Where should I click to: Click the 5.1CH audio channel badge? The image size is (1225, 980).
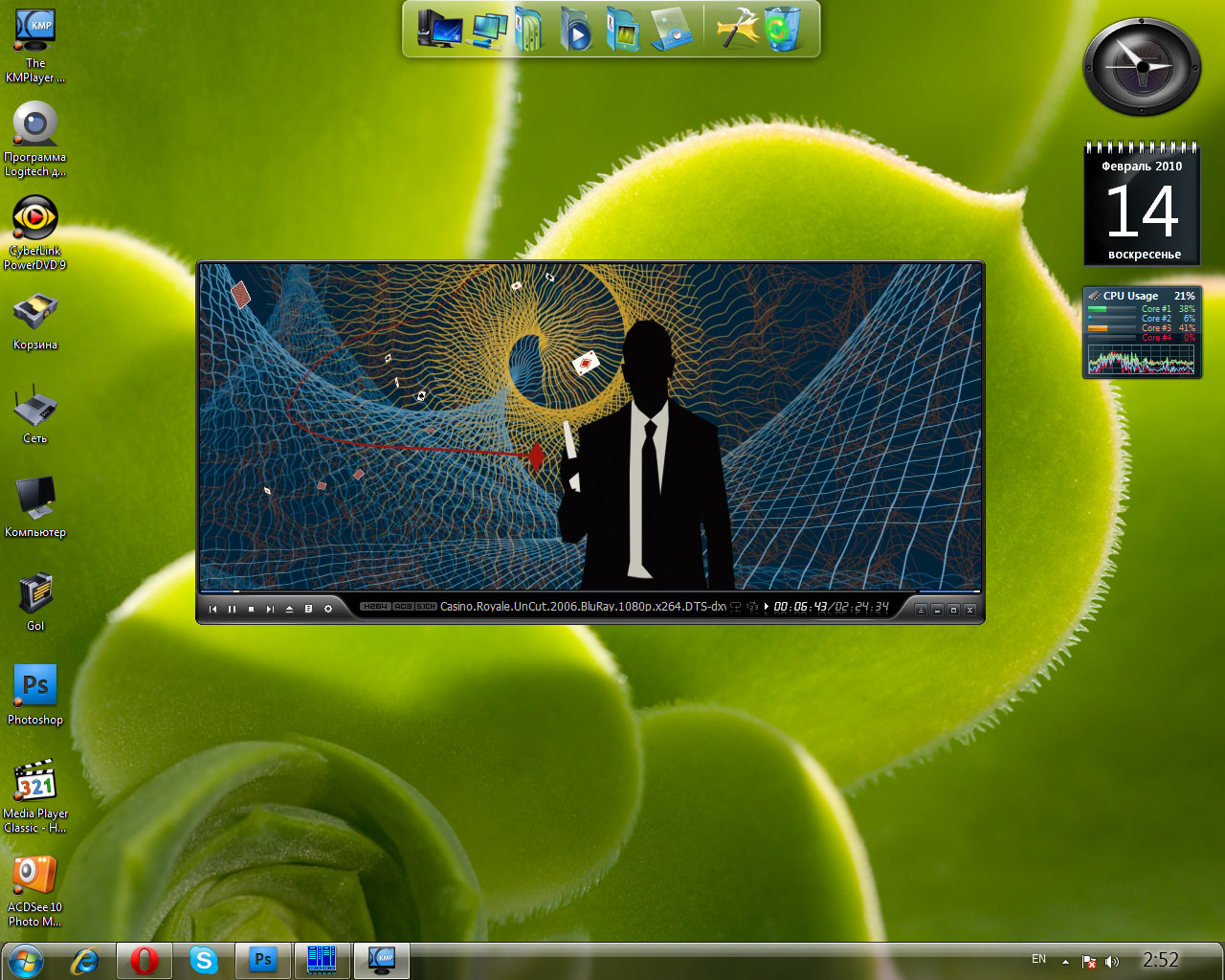click(x=426, y=607)
